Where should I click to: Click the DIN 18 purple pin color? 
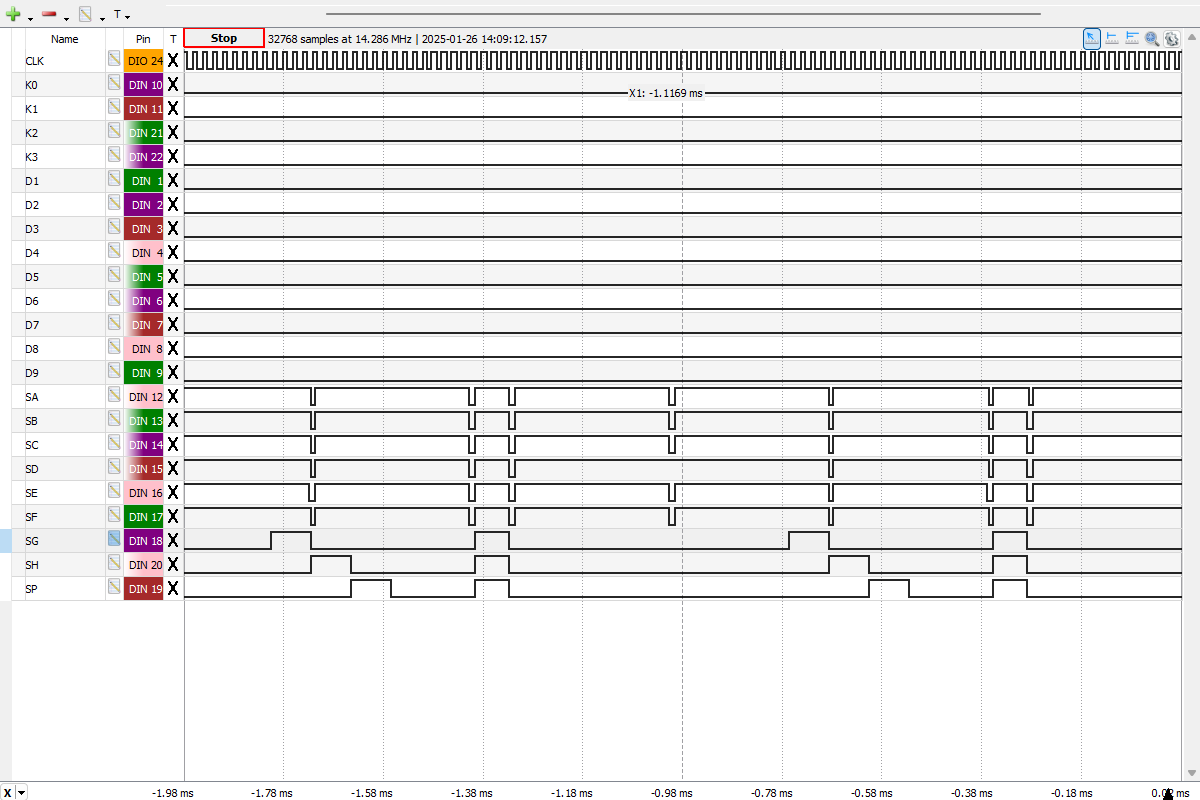[144, 541]
